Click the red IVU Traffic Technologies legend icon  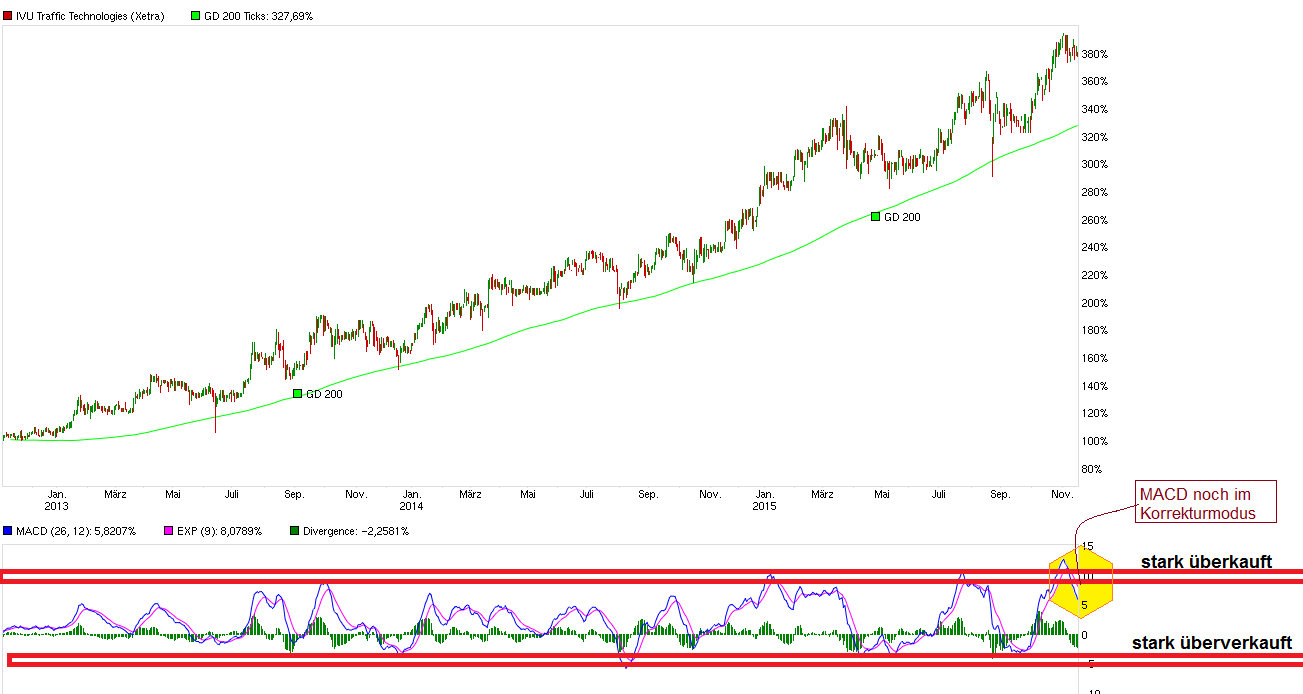point(8,15)
